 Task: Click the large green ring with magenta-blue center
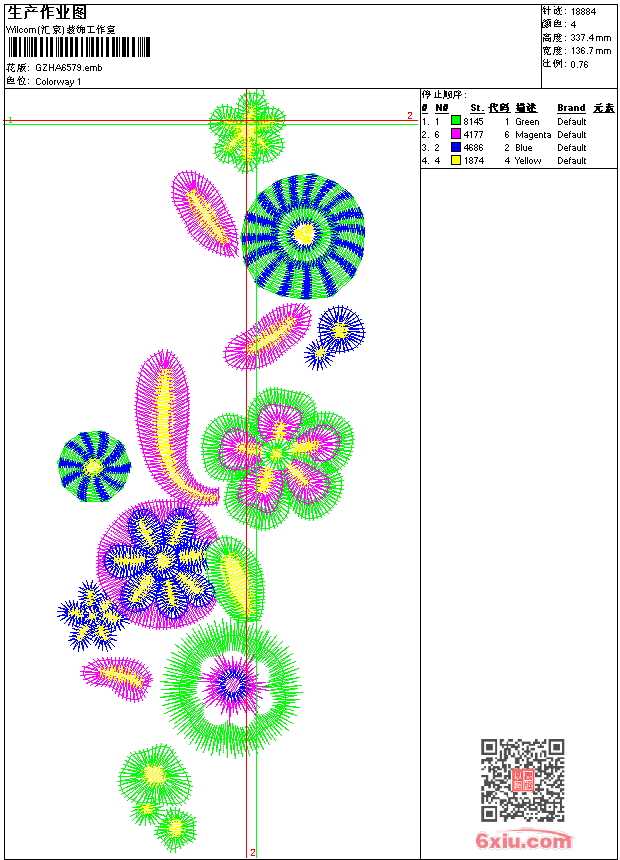231,688
